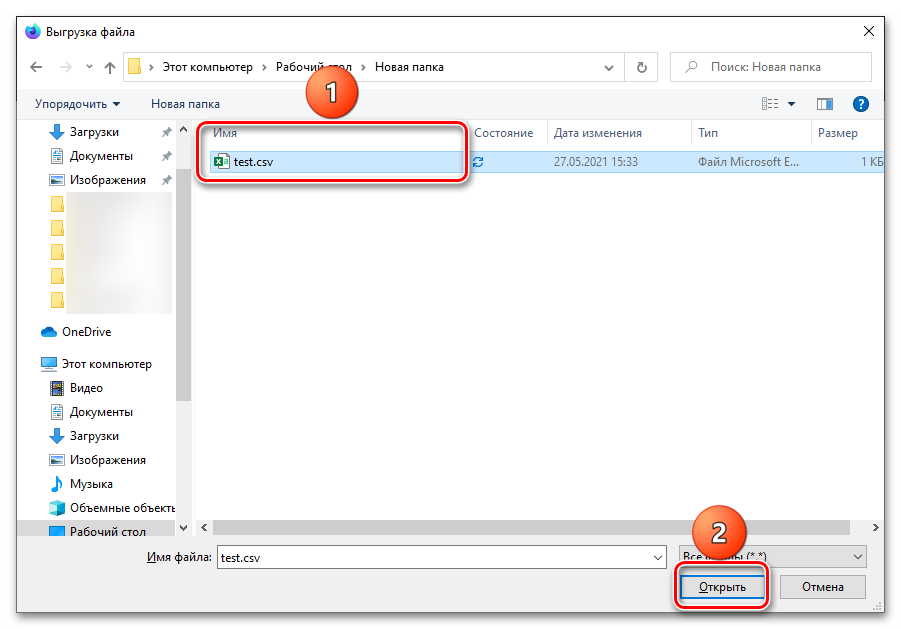901x629 pixels.
Task: Click the Firefox icon in title bar
Action: (x=33, y=31)
